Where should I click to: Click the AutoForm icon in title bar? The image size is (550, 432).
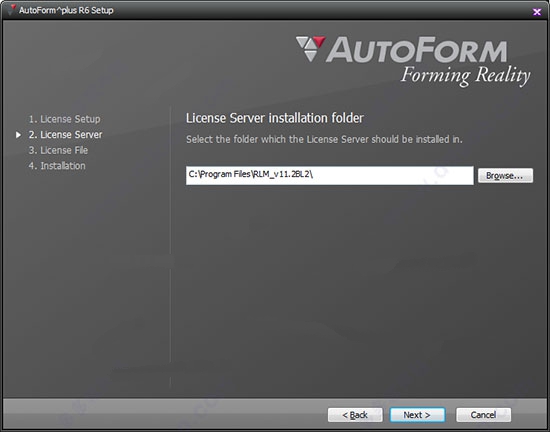point(12,9)
